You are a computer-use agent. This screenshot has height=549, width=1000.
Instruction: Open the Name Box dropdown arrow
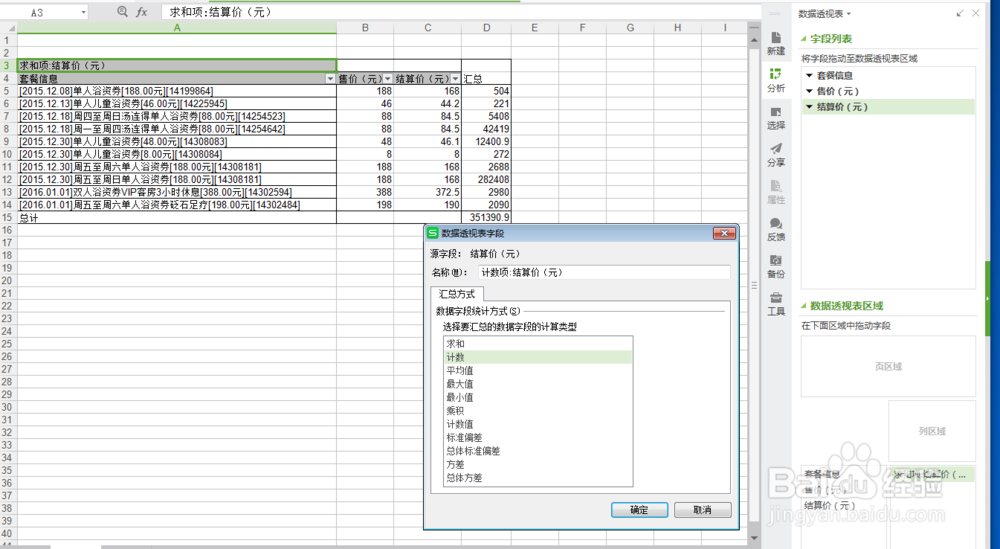click(84, 12)
